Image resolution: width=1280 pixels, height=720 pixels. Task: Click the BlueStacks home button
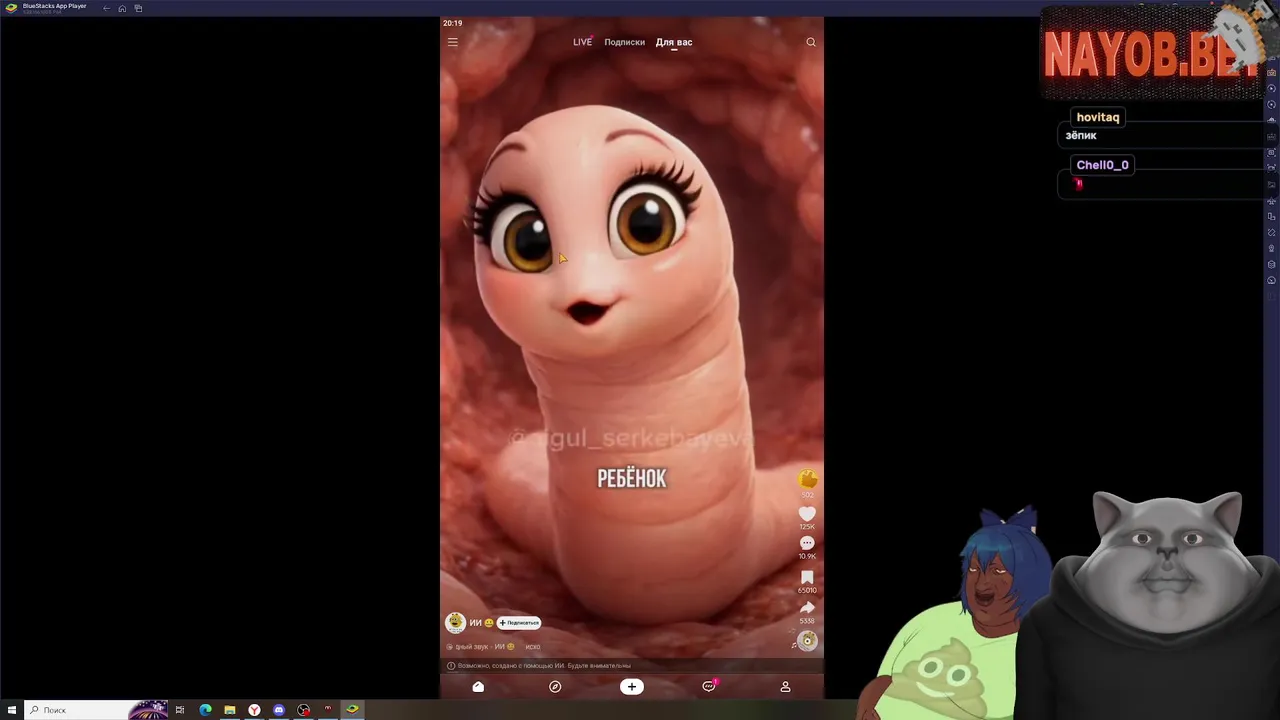122,8
